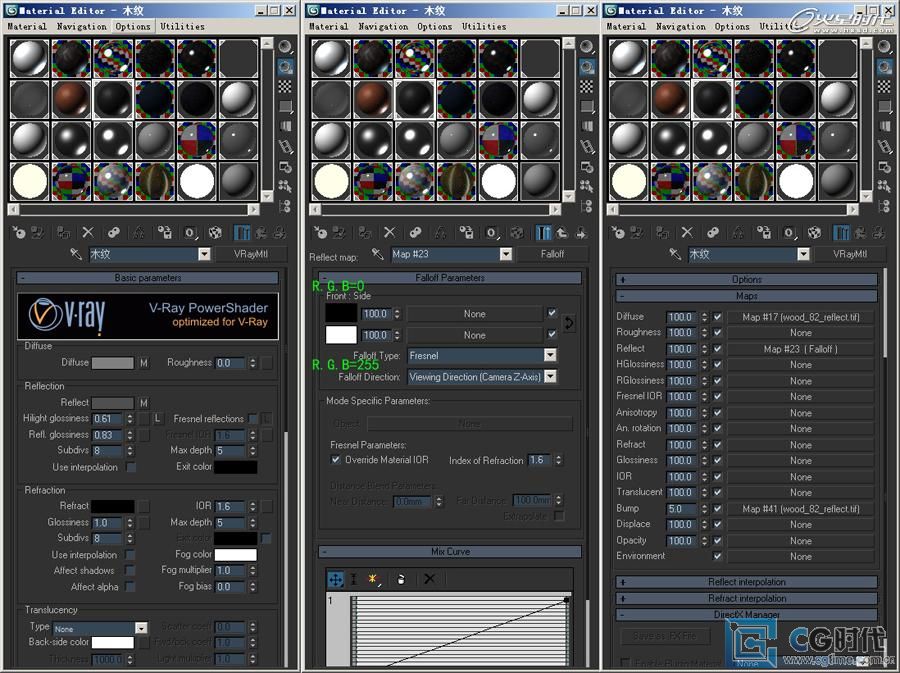Open Options menu in Falloff window

pos(435,26)
